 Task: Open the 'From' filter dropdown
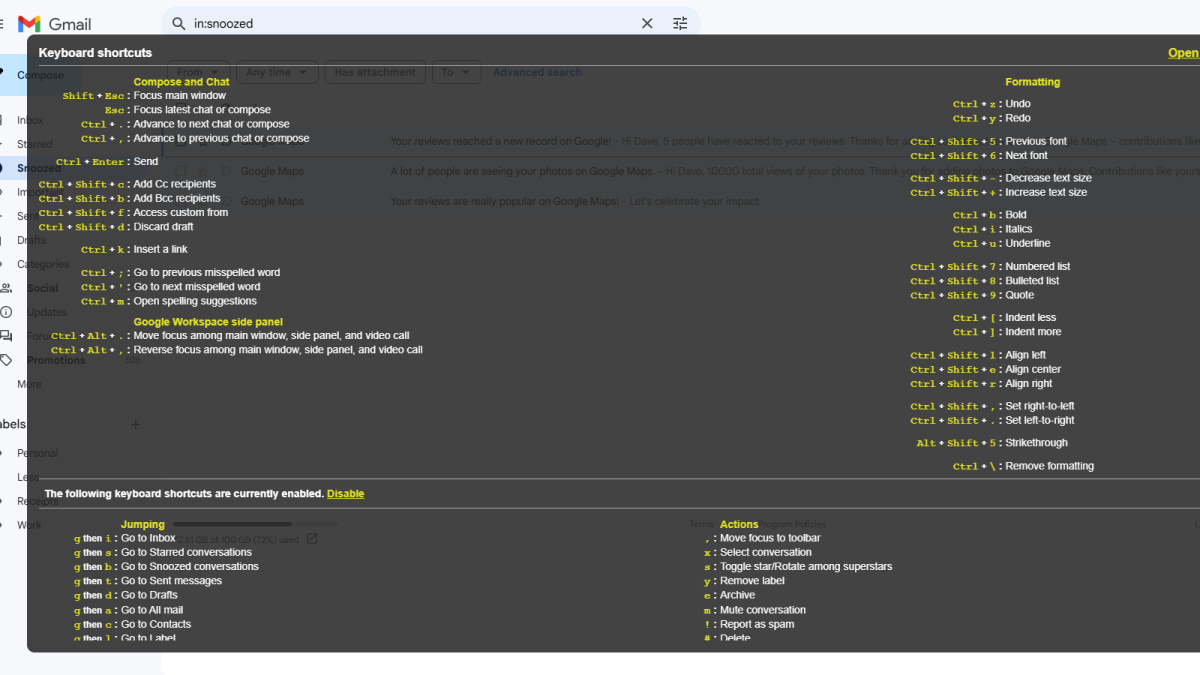point(197,72)
